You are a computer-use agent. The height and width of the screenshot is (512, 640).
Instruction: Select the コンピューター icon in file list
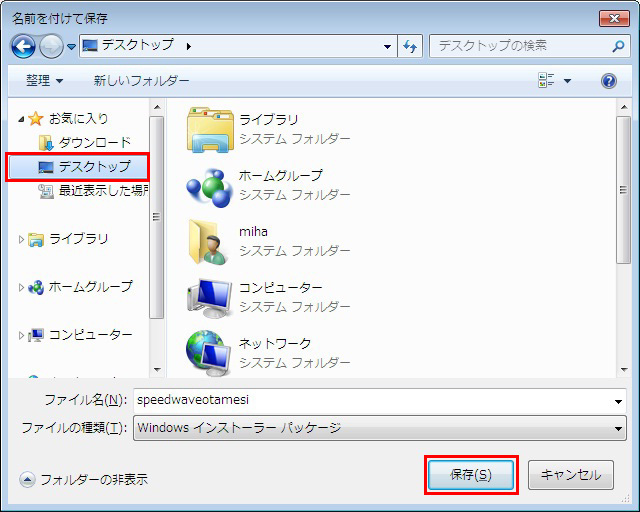[x=209, y=296]
